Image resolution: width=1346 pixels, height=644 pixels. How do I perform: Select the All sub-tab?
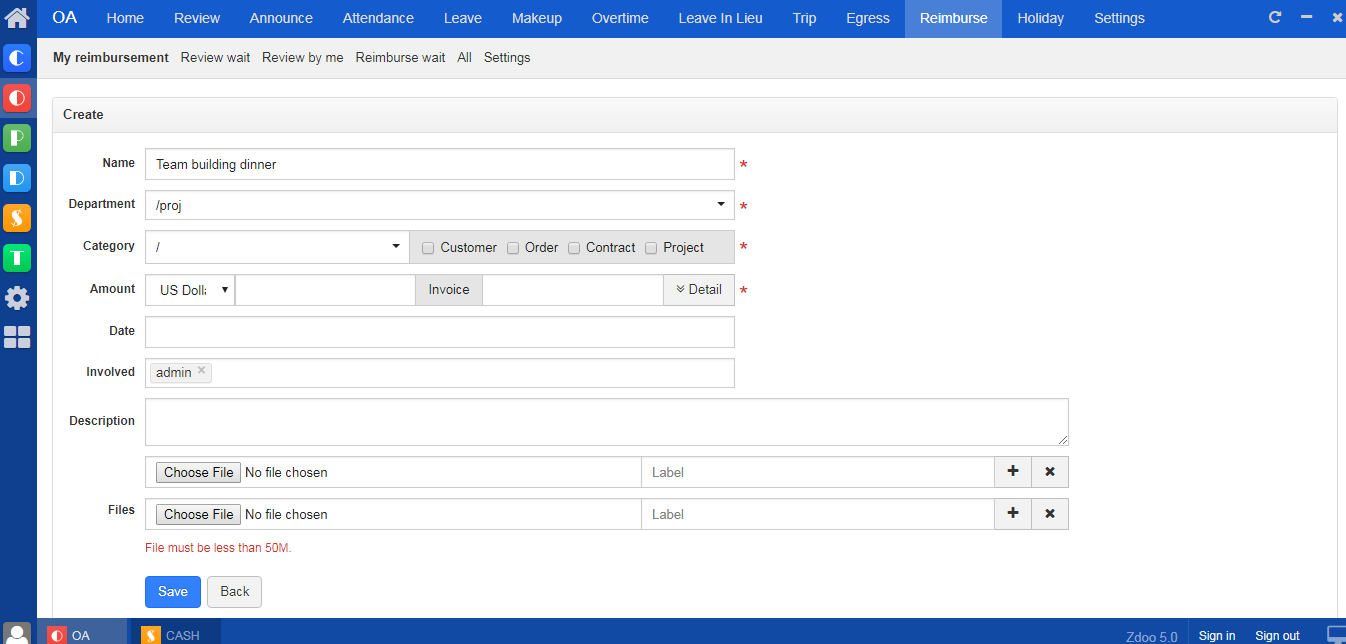point(464,58)
